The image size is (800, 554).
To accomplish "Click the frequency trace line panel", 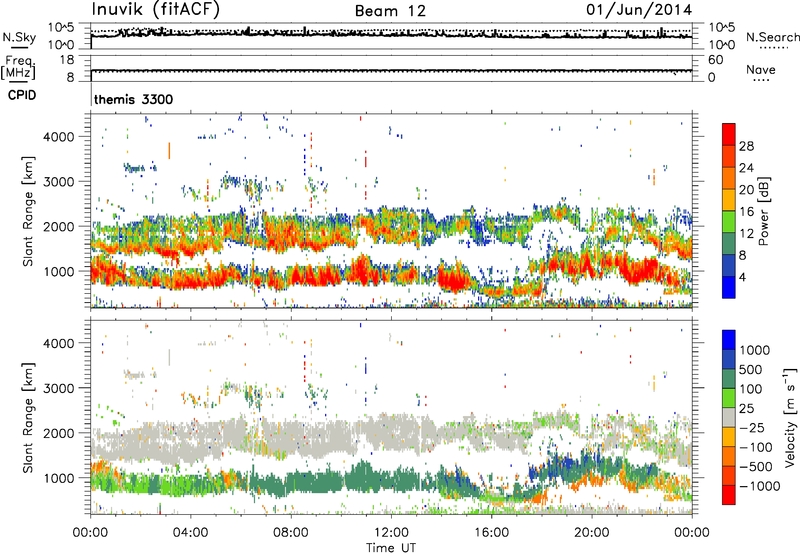I will click(x=391, y=71).
